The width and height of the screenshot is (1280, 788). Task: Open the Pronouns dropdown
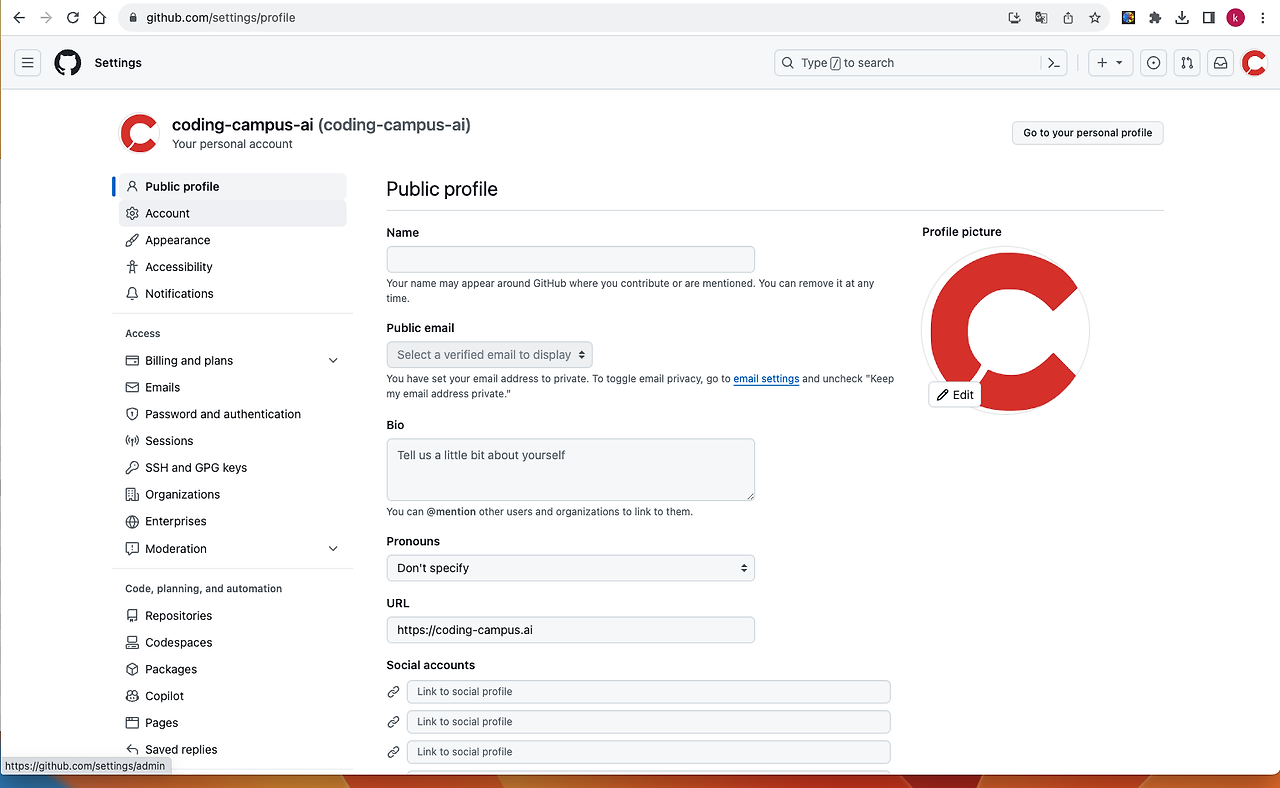(571, 568)
